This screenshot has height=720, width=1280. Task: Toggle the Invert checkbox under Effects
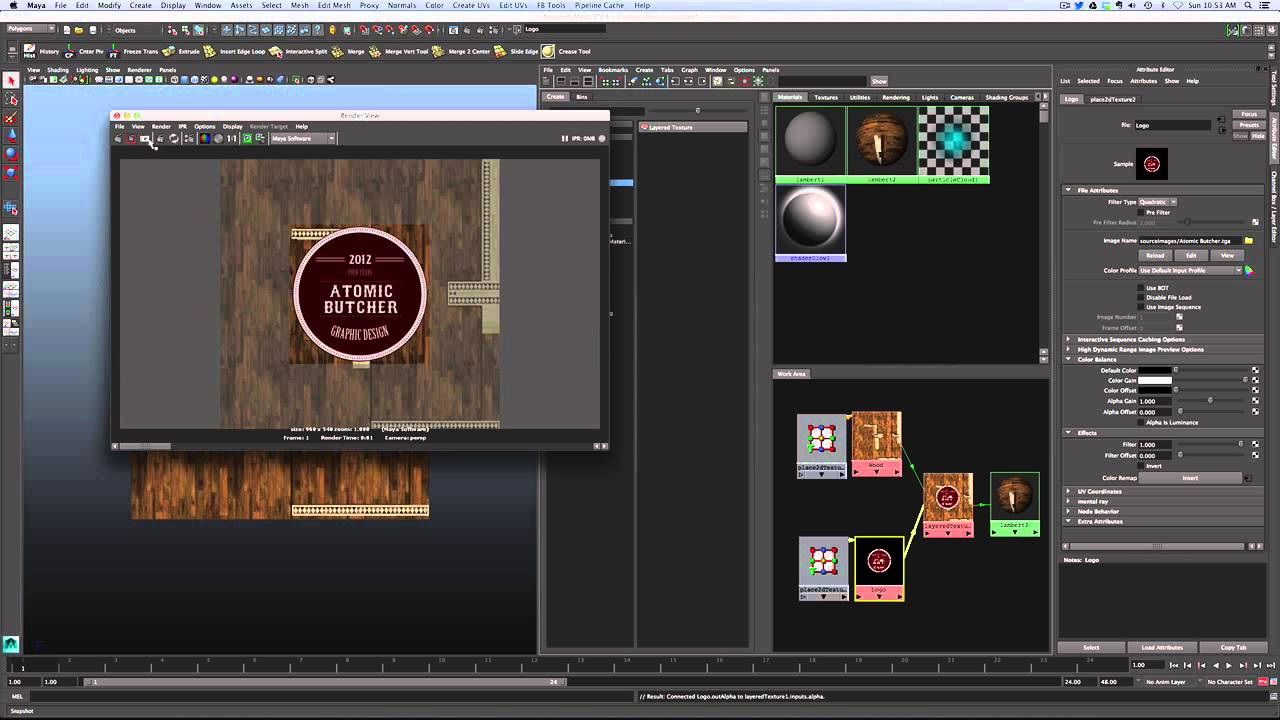[x=1142, y=466]
